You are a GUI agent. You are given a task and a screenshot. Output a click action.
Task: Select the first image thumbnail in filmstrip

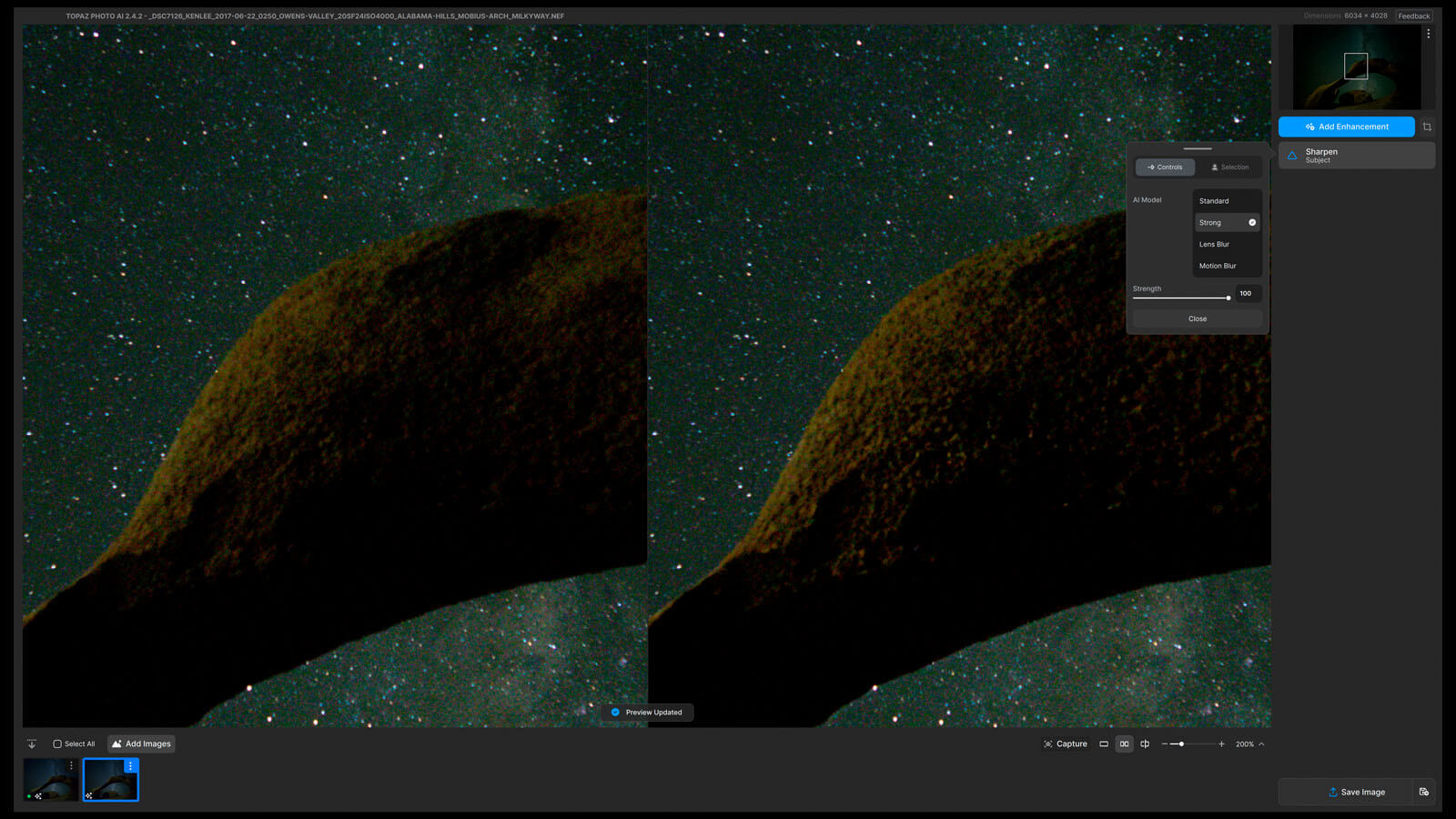point(50,781)
